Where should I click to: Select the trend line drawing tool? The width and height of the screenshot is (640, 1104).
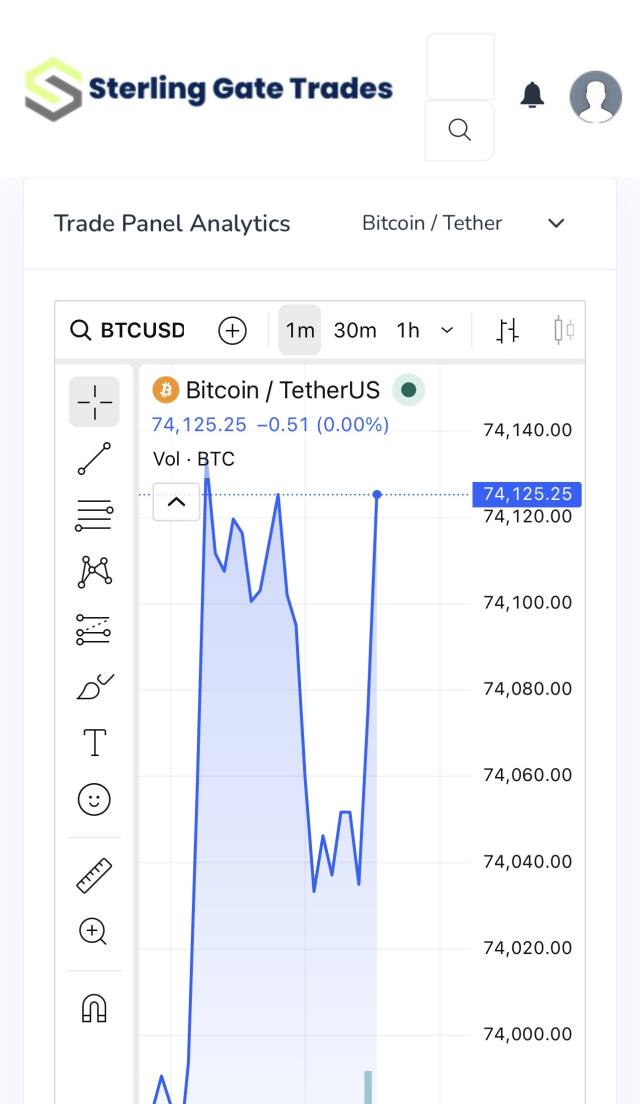[94, 459]
